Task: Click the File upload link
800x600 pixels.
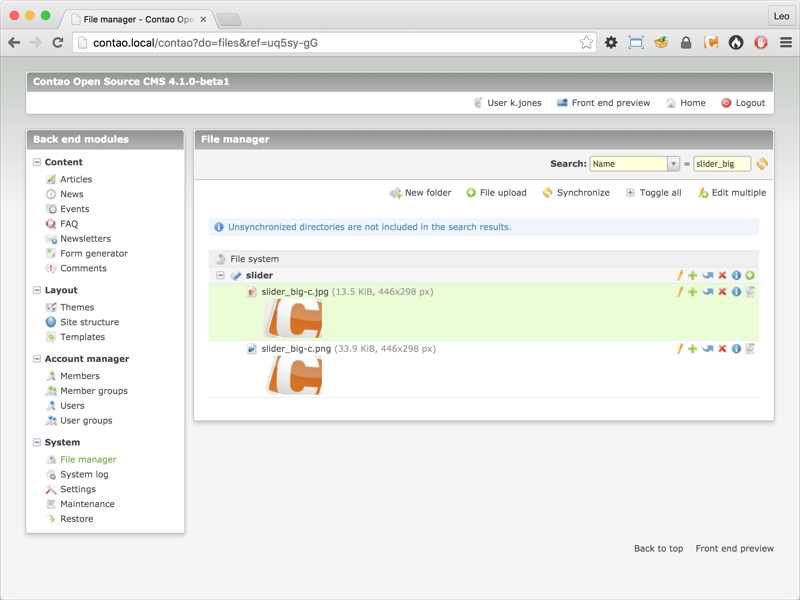Action: coord(496,193)
